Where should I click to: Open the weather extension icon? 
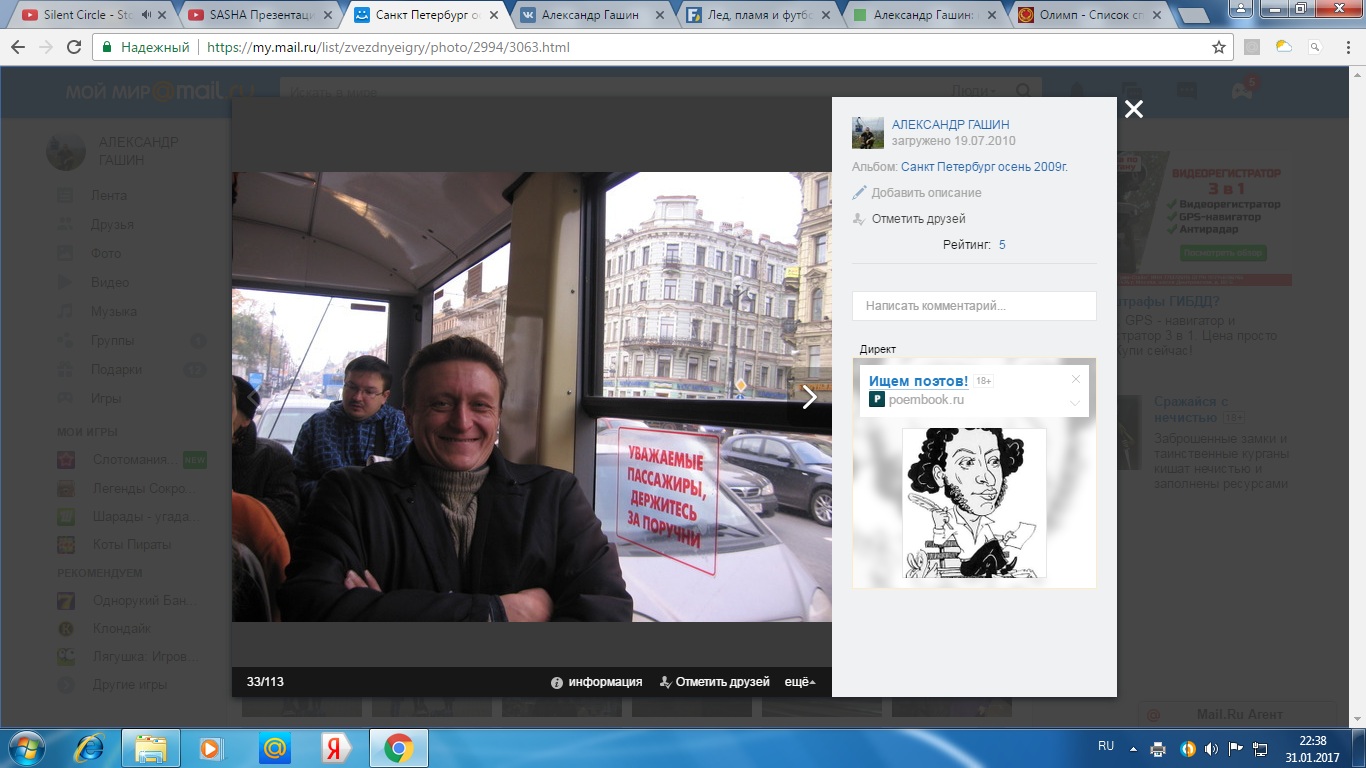1284,47
